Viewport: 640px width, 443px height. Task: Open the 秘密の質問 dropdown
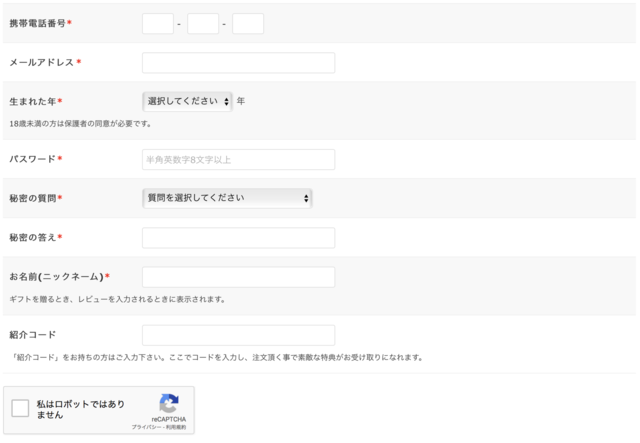[x=227, y=198]
